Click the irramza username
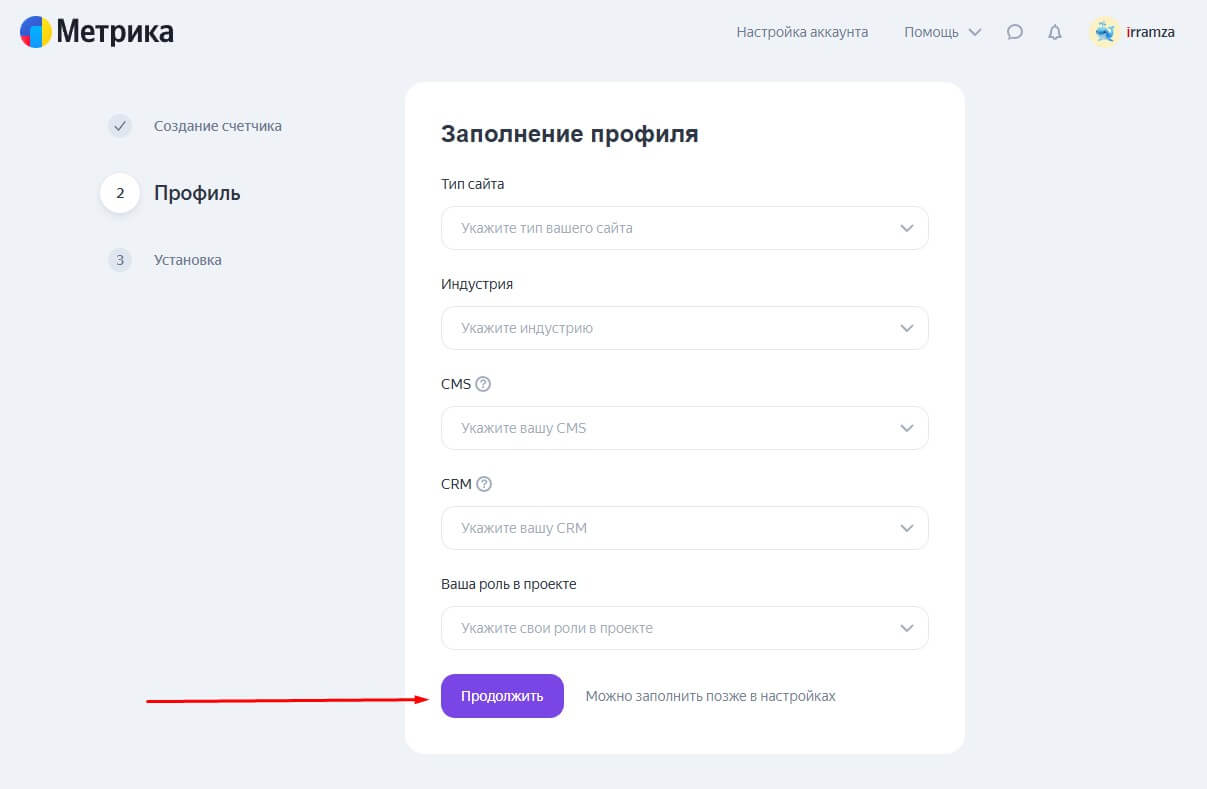 pyautogui.click(x=1150, y=32)
